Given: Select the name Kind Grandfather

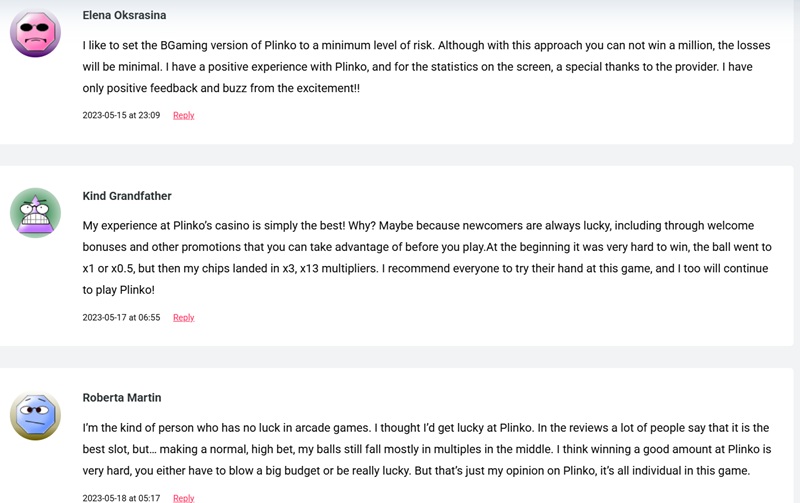Looking at the screenshot, I should (x=127, y=196).
